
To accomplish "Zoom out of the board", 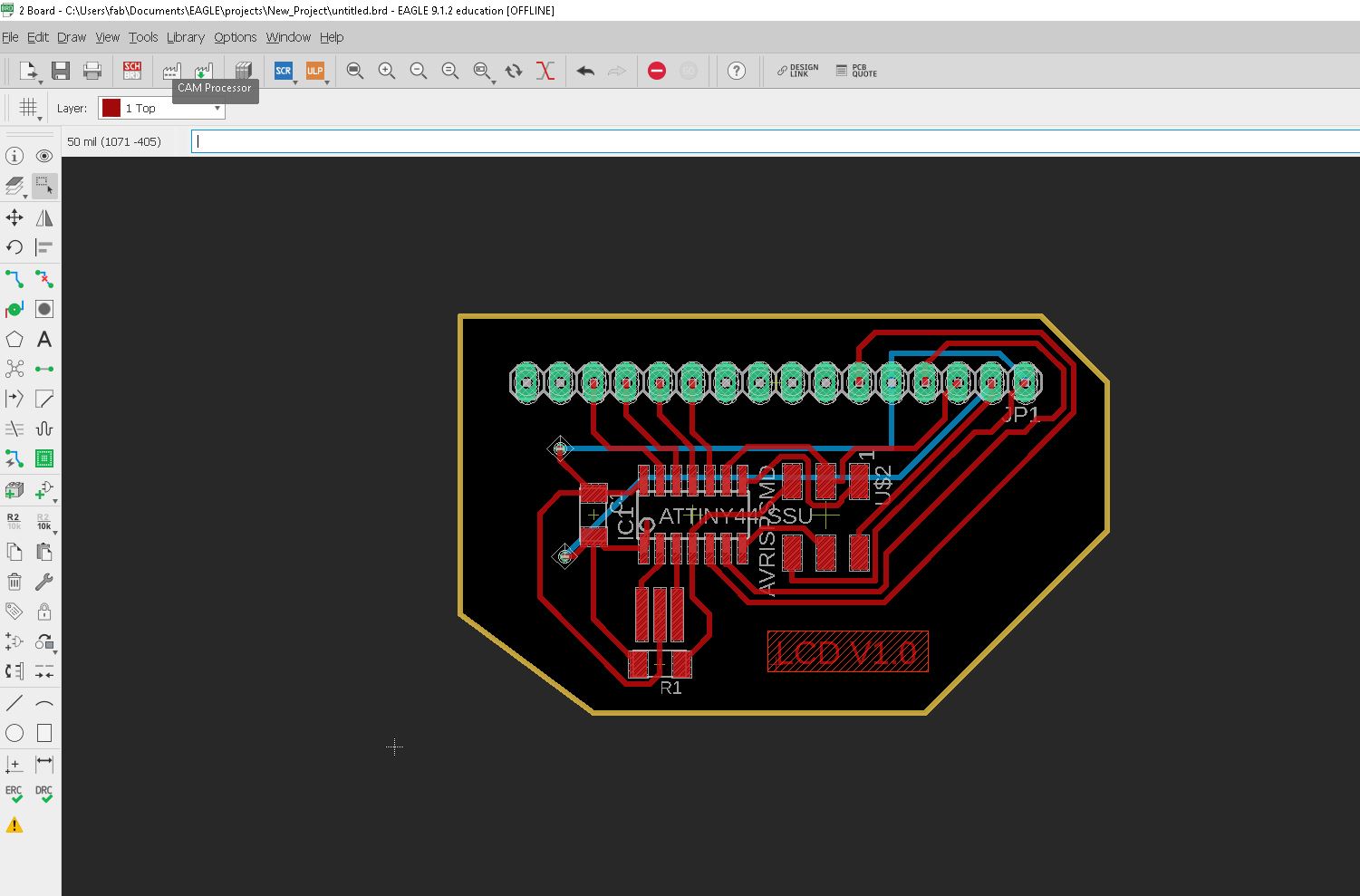I will pos(419,71).
